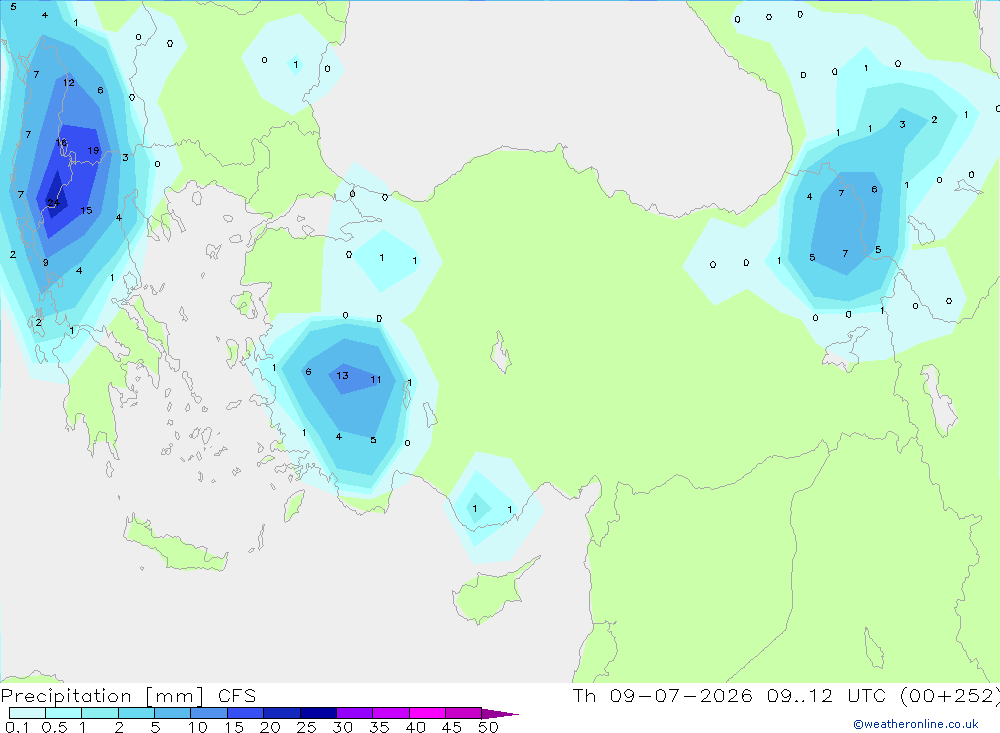Choose the 10–15 mm legend color swatch
This screenshot has height=733, width=1000.
tap(209, 713)
